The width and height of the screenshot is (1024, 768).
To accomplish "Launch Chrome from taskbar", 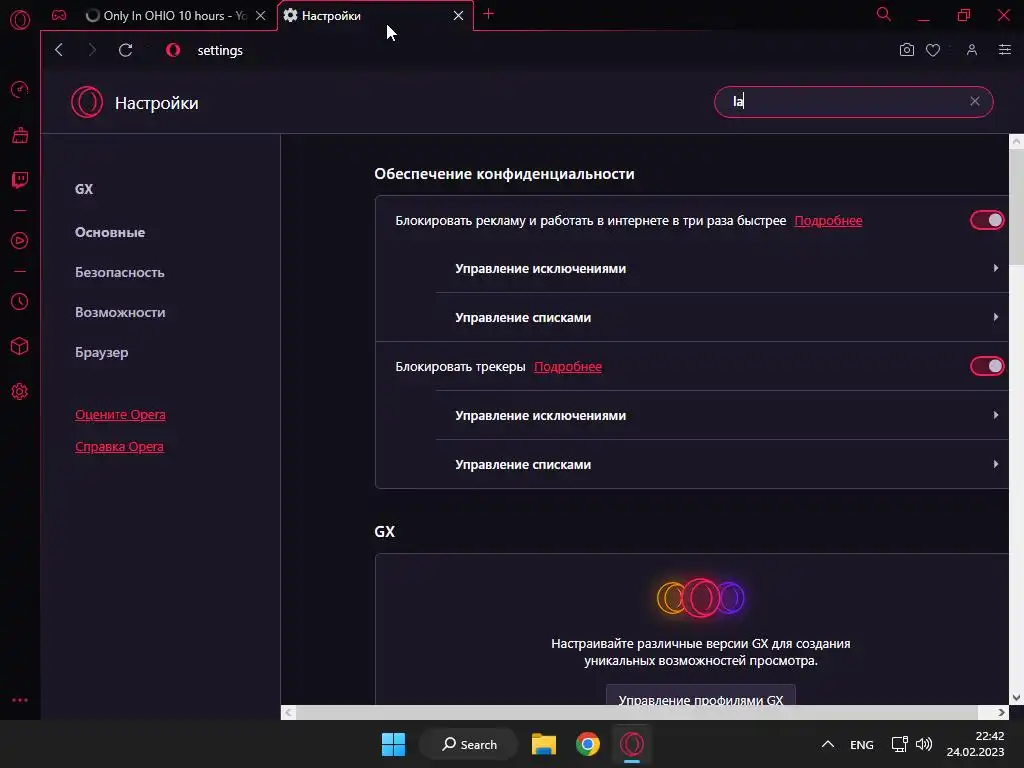I will (x=588, y=744).
